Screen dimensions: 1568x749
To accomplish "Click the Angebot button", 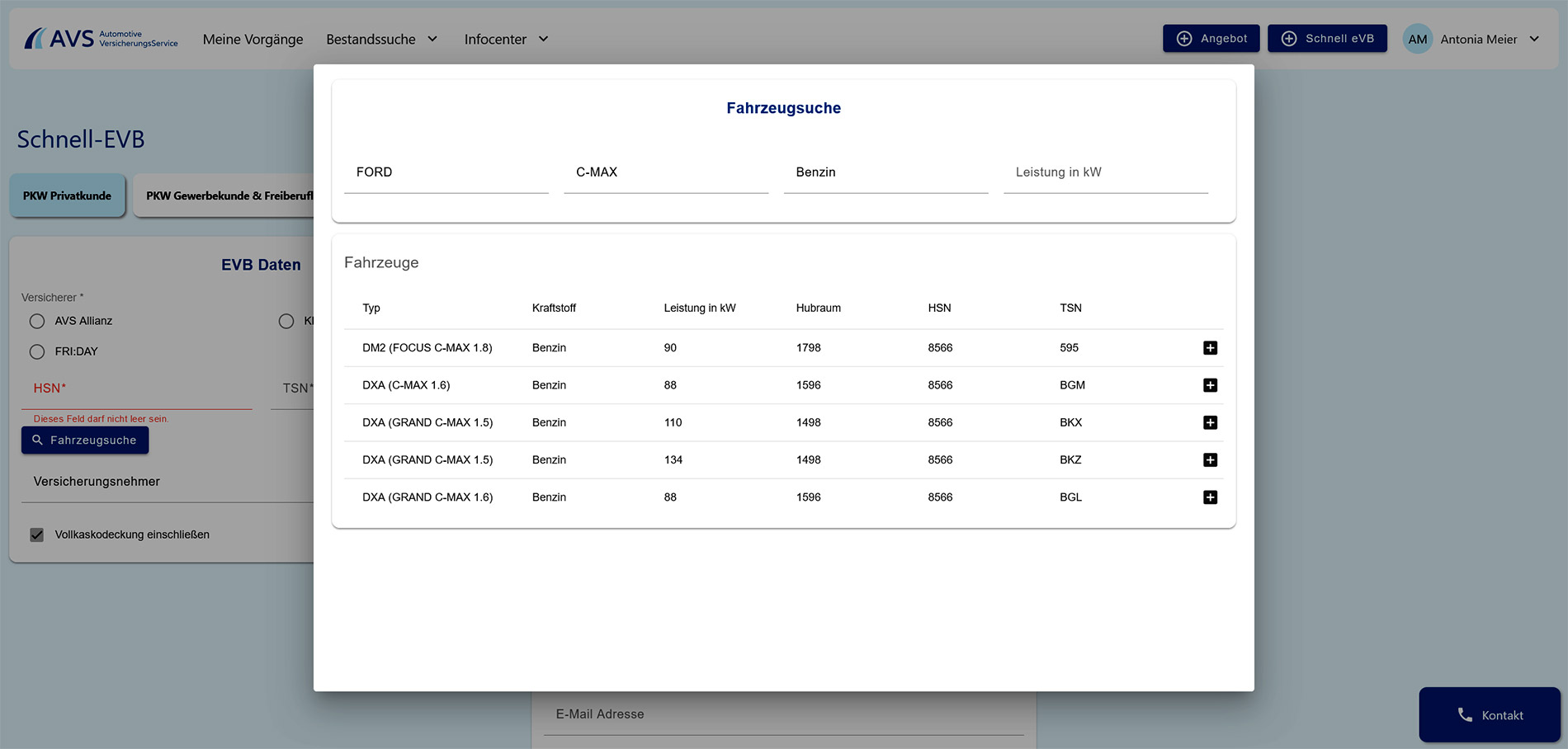I will pyautogui.click(x=1211, y=39).
